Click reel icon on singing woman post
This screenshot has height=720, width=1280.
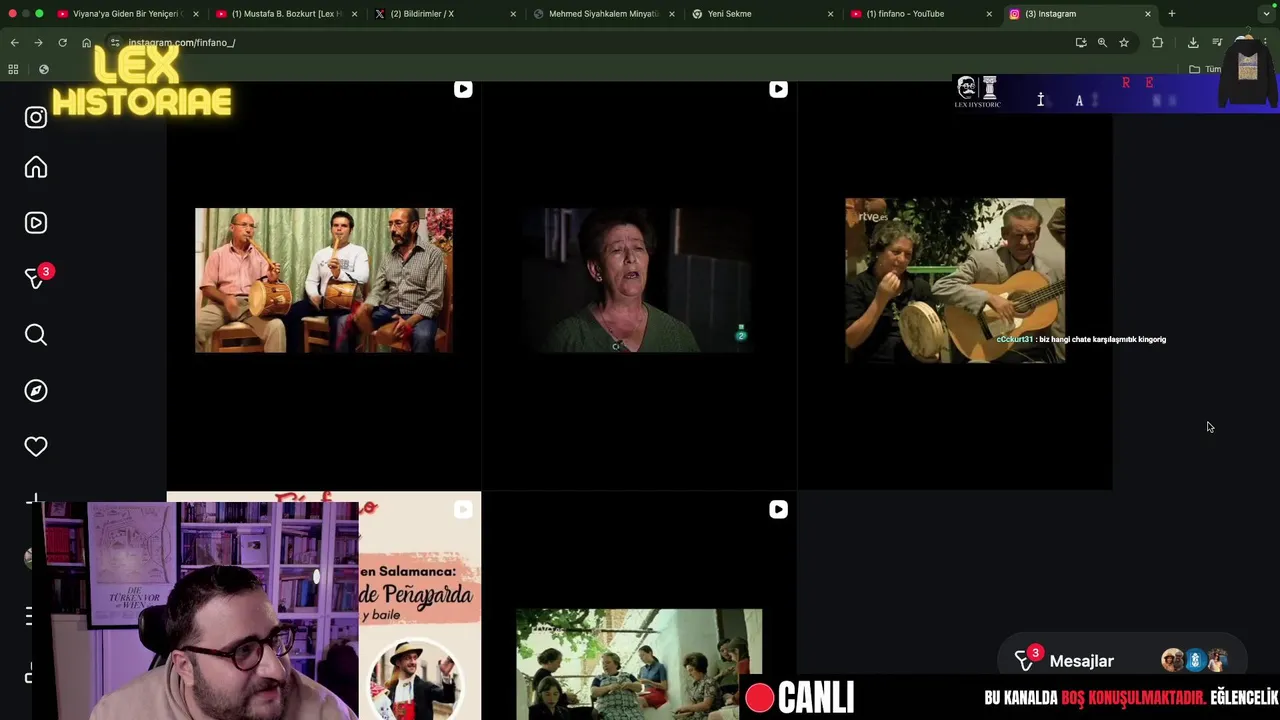[778, 89]
